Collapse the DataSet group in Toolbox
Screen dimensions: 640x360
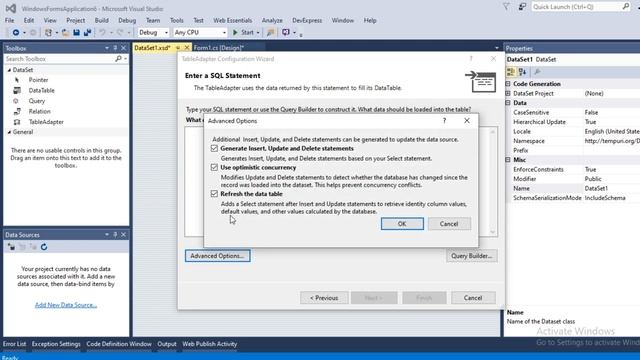tap(9, 70)
